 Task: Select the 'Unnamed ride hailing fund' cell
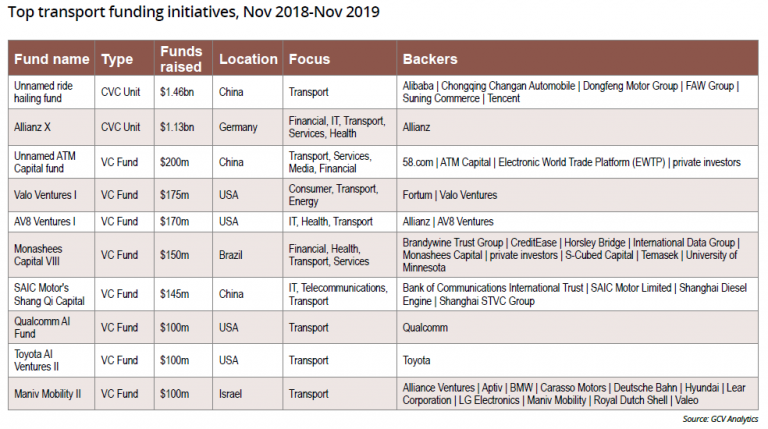tap(44, 93)
